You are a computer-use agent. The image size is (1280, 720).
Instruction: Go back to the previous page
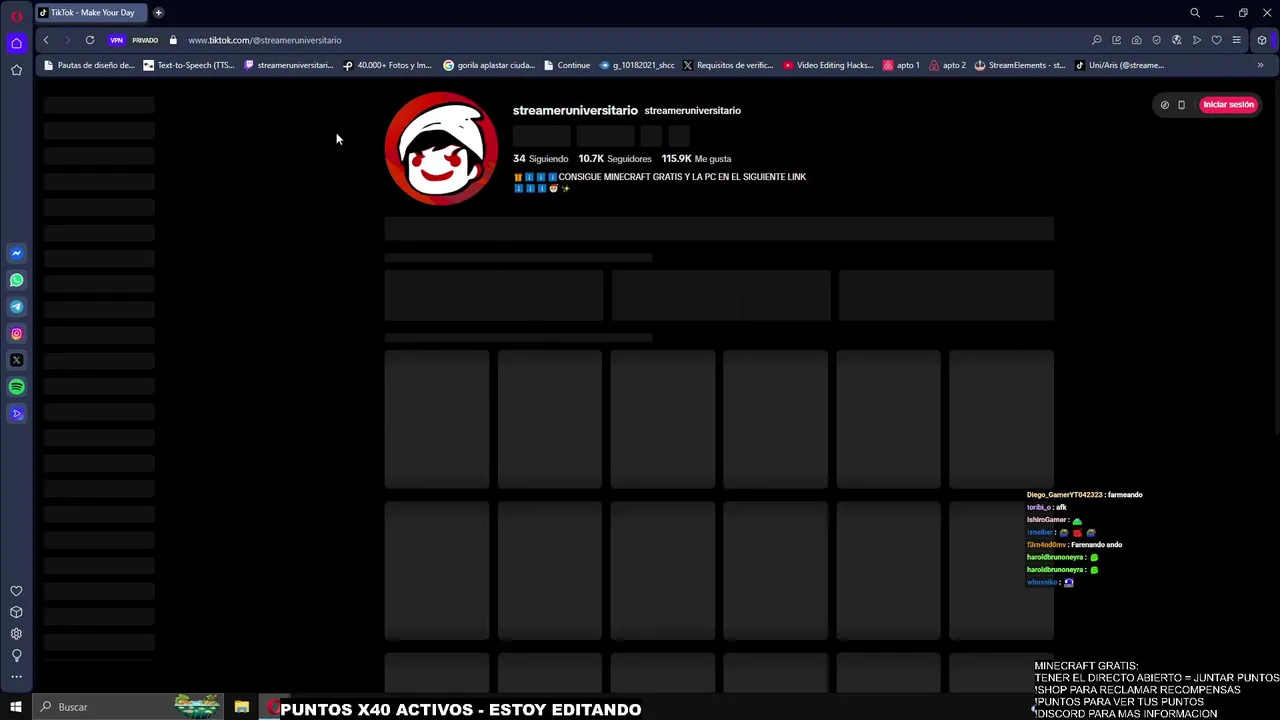coord(46,40)
